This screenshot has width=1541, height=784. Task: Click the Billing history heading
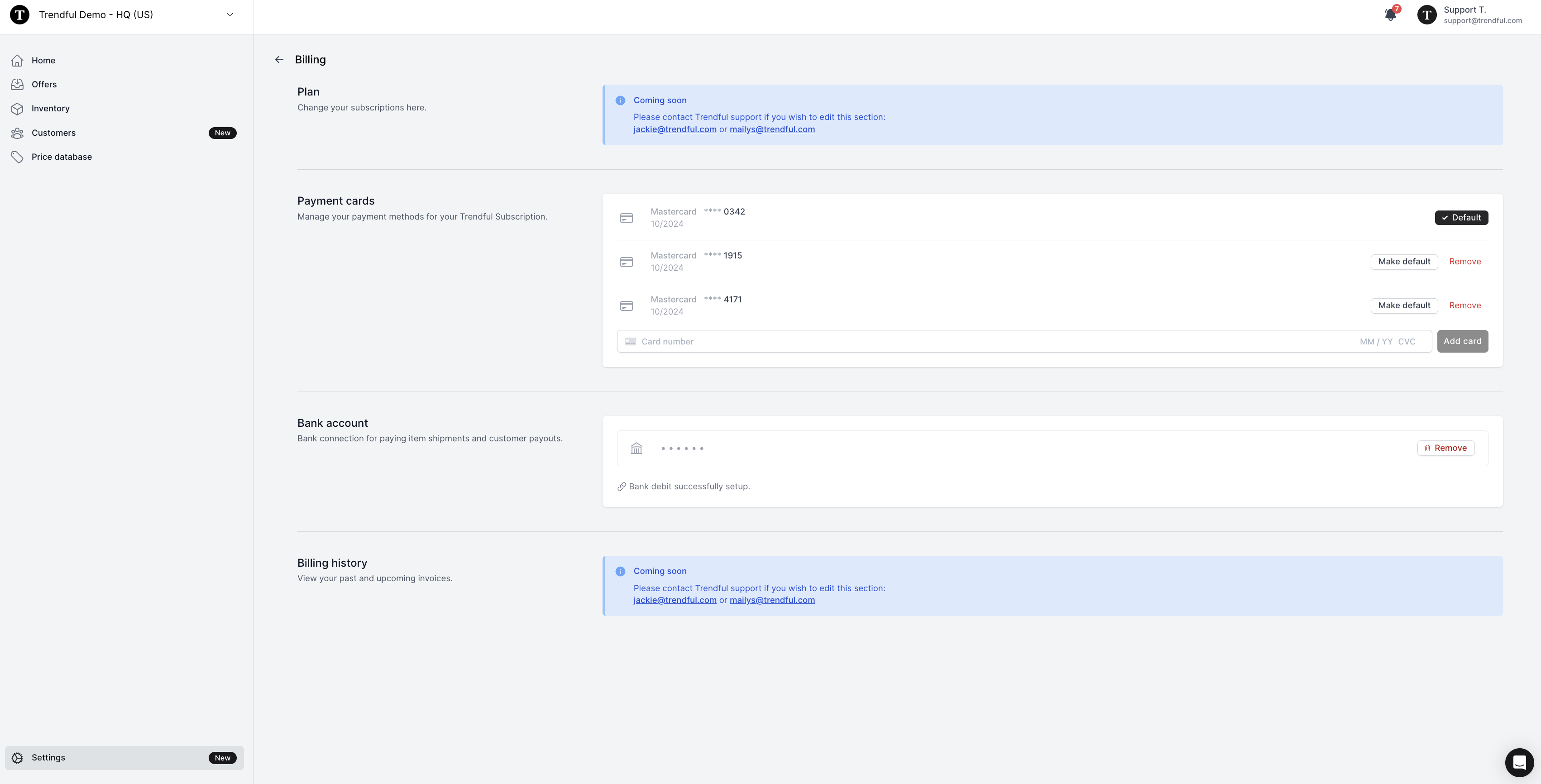332,564
